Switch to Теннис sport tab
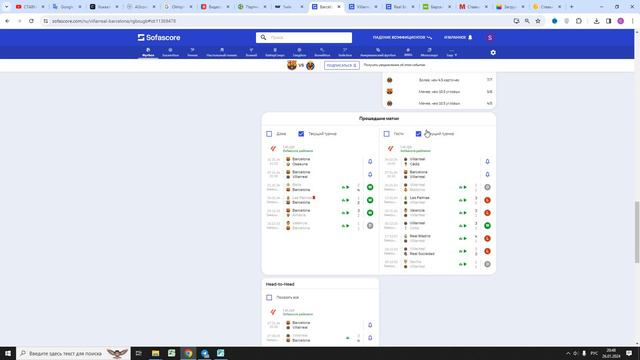Image resolution: width=640 pixels, height=360 pixels. (x=192, y=53)
